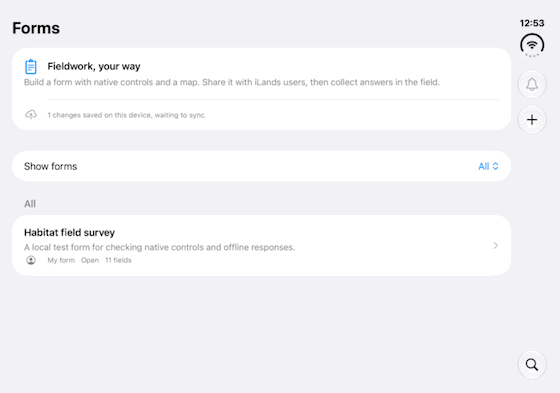Screen dimensions: 560x393
Task: Click the cloud upload sync icon
Action: [x=31, y=115]
